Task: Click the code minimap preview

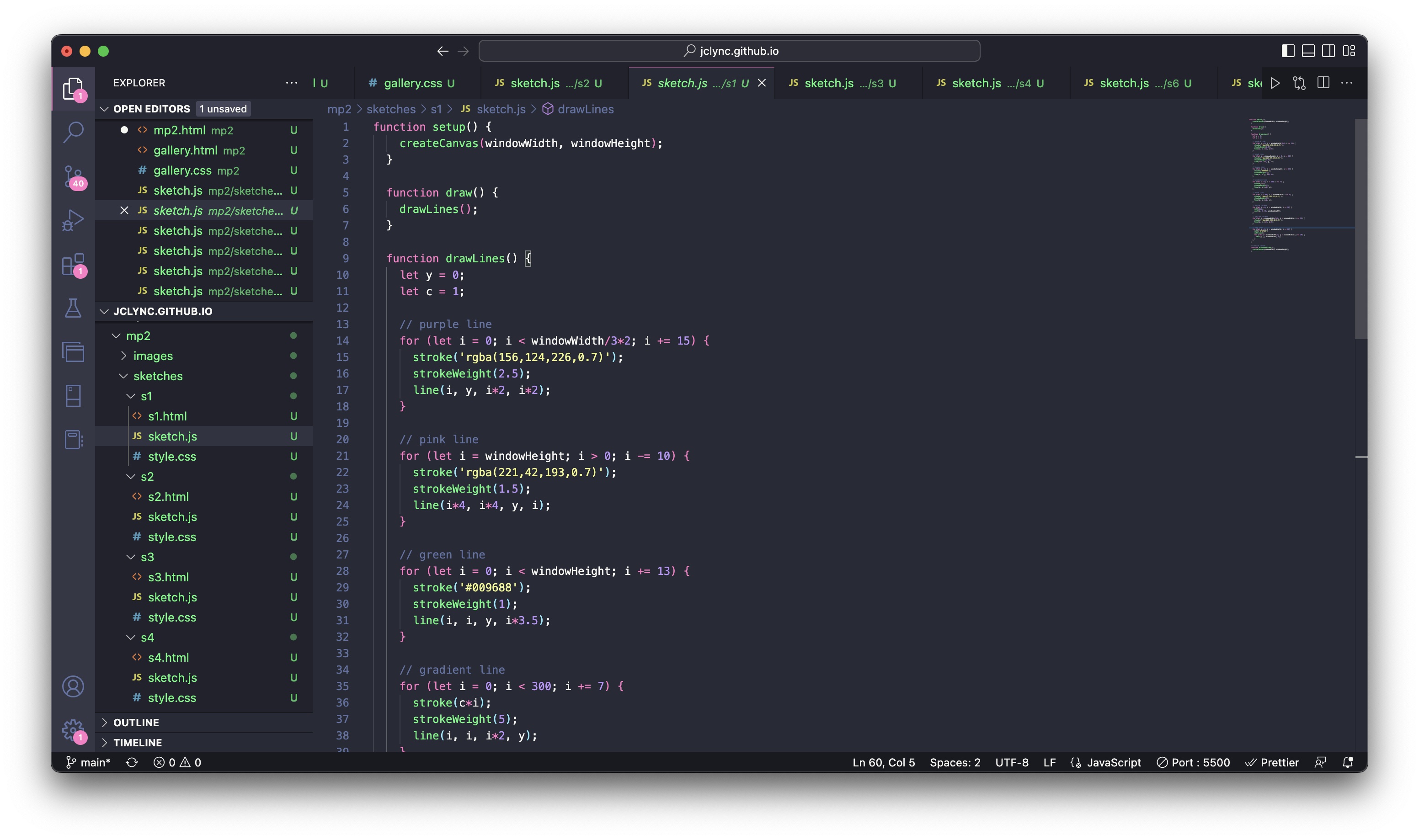Action: click(1300, 185)
